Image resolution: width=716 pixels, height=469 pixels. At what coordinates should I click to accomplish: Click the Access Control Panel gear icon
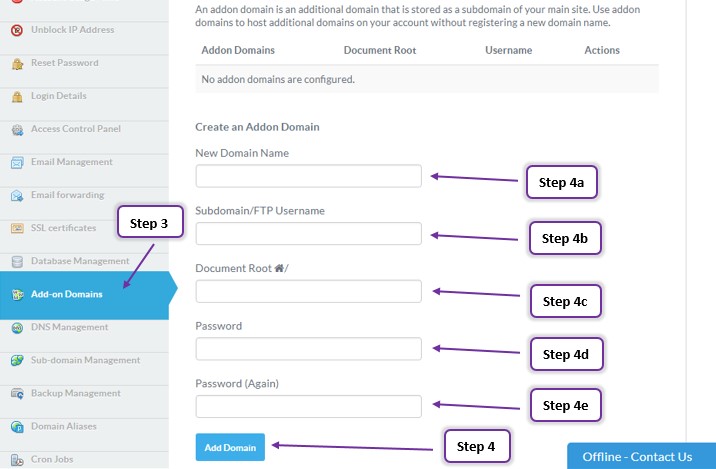tap(17, 130)
